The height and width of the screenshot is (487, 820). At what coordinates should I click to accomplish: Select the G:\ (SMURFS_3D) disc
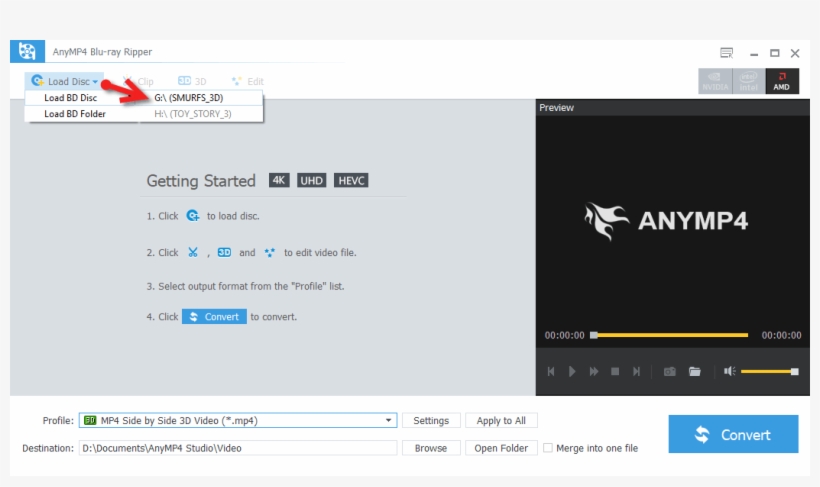(188, 98)
